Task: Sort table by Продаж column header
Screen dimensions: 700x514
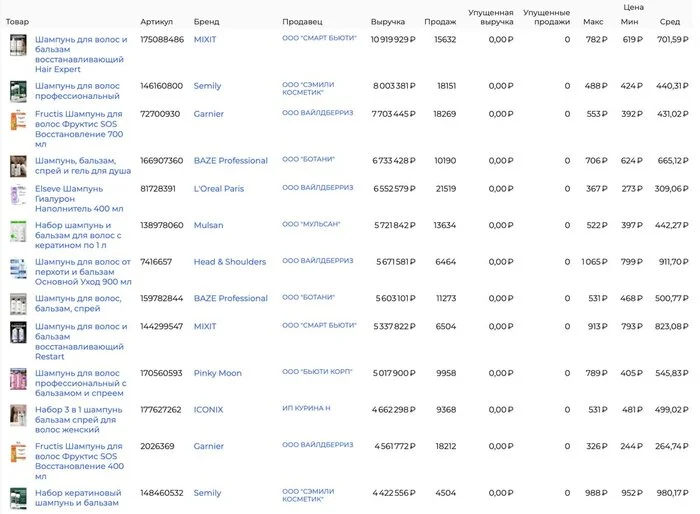Action: [439, 21]
